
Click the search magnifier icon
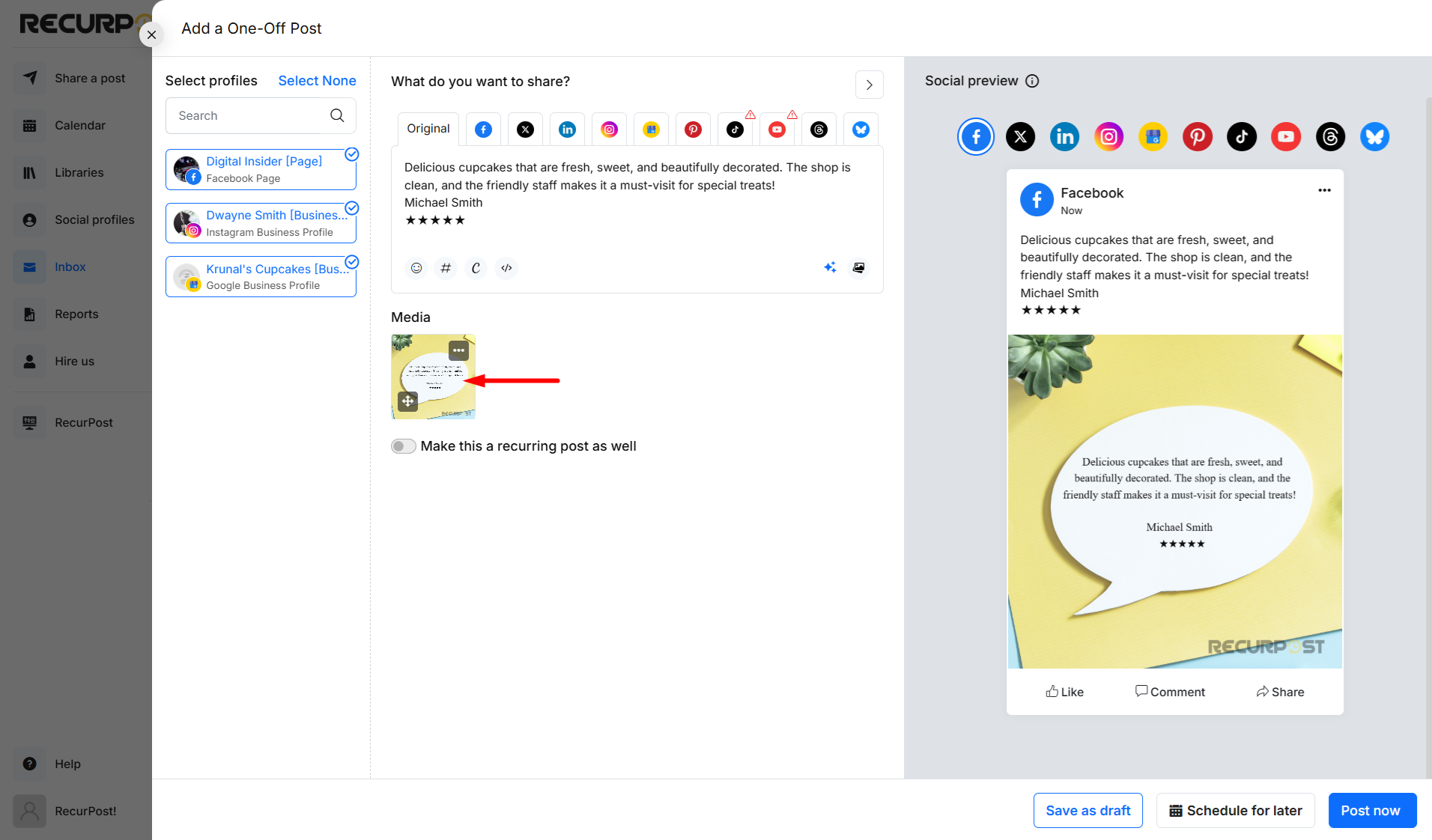pyautogui.click(x=337, y=115)
